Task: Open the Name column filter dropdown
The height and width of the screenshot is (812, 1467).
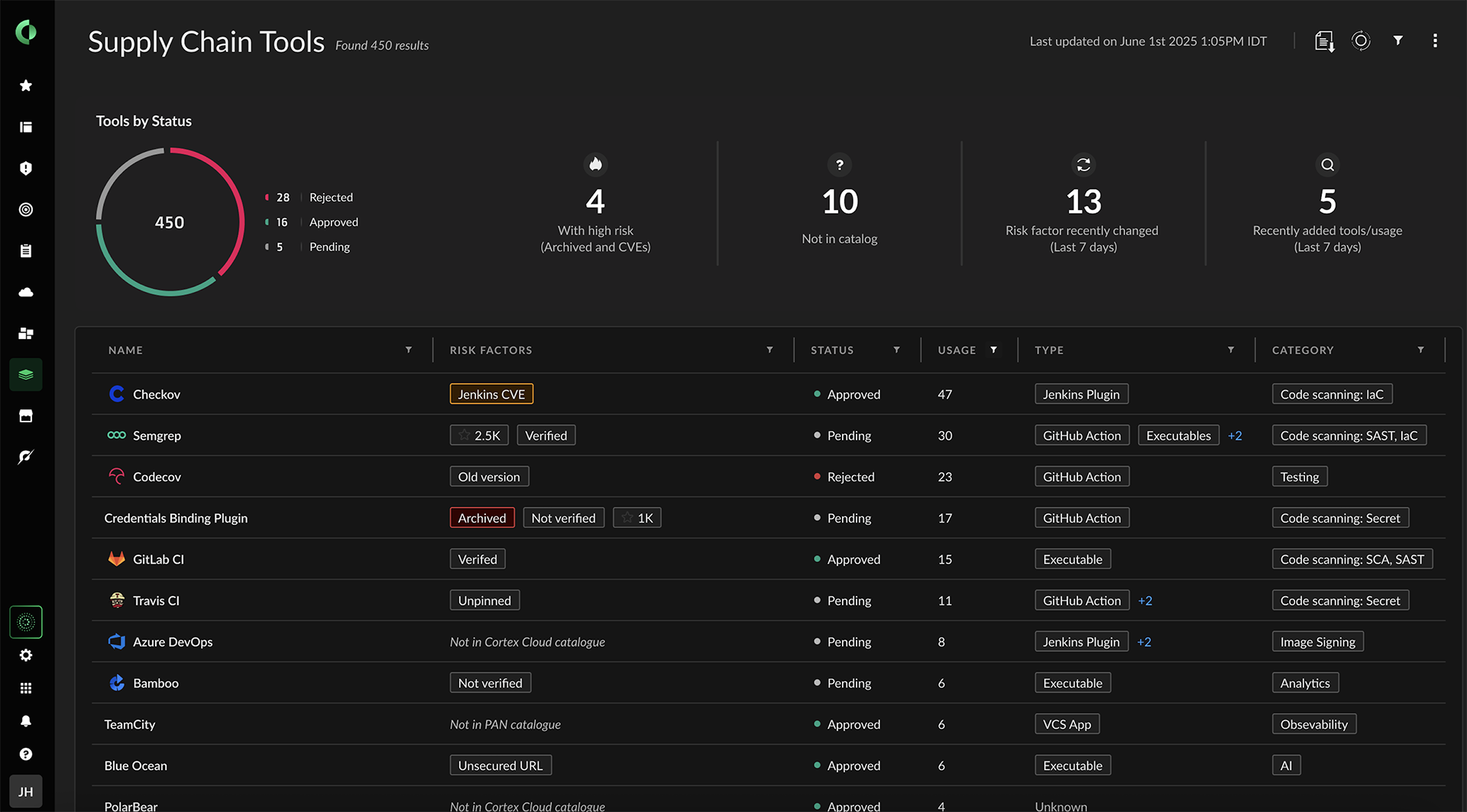Action: (x=409, y=350)
